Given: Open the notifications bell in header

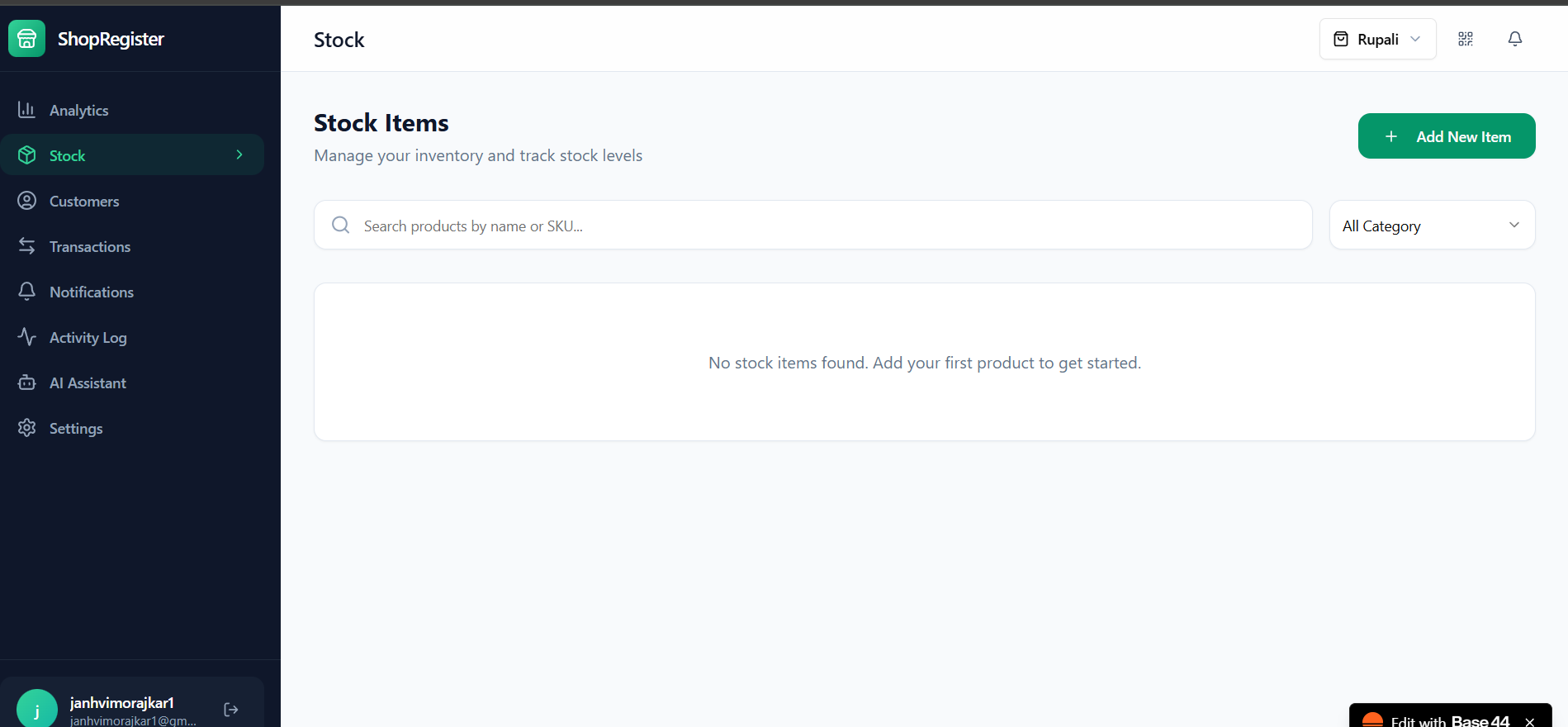Looking at the screenshot, I should 1515,39.
